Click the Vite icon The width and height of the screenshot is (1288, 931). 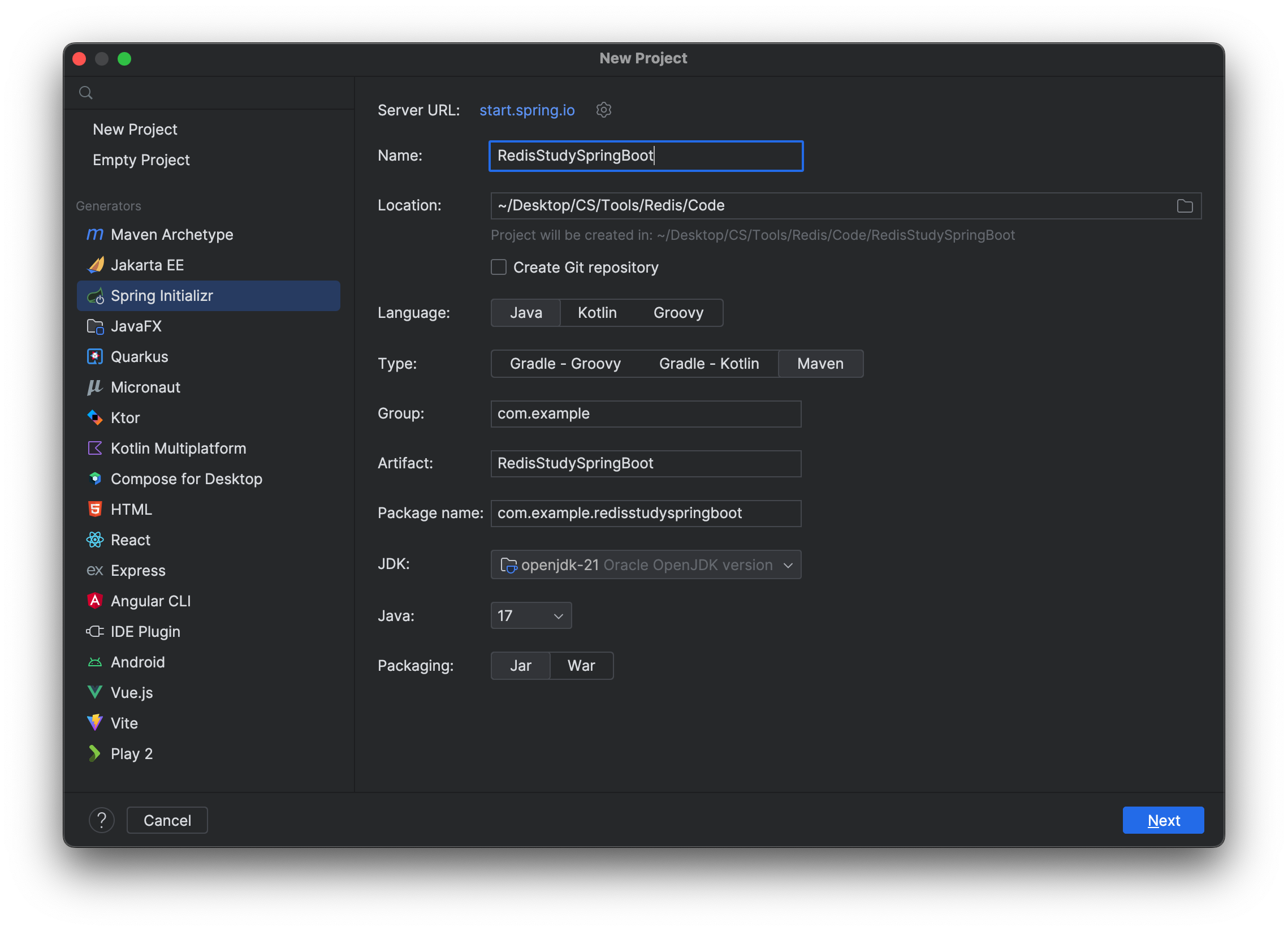point(95,722)
